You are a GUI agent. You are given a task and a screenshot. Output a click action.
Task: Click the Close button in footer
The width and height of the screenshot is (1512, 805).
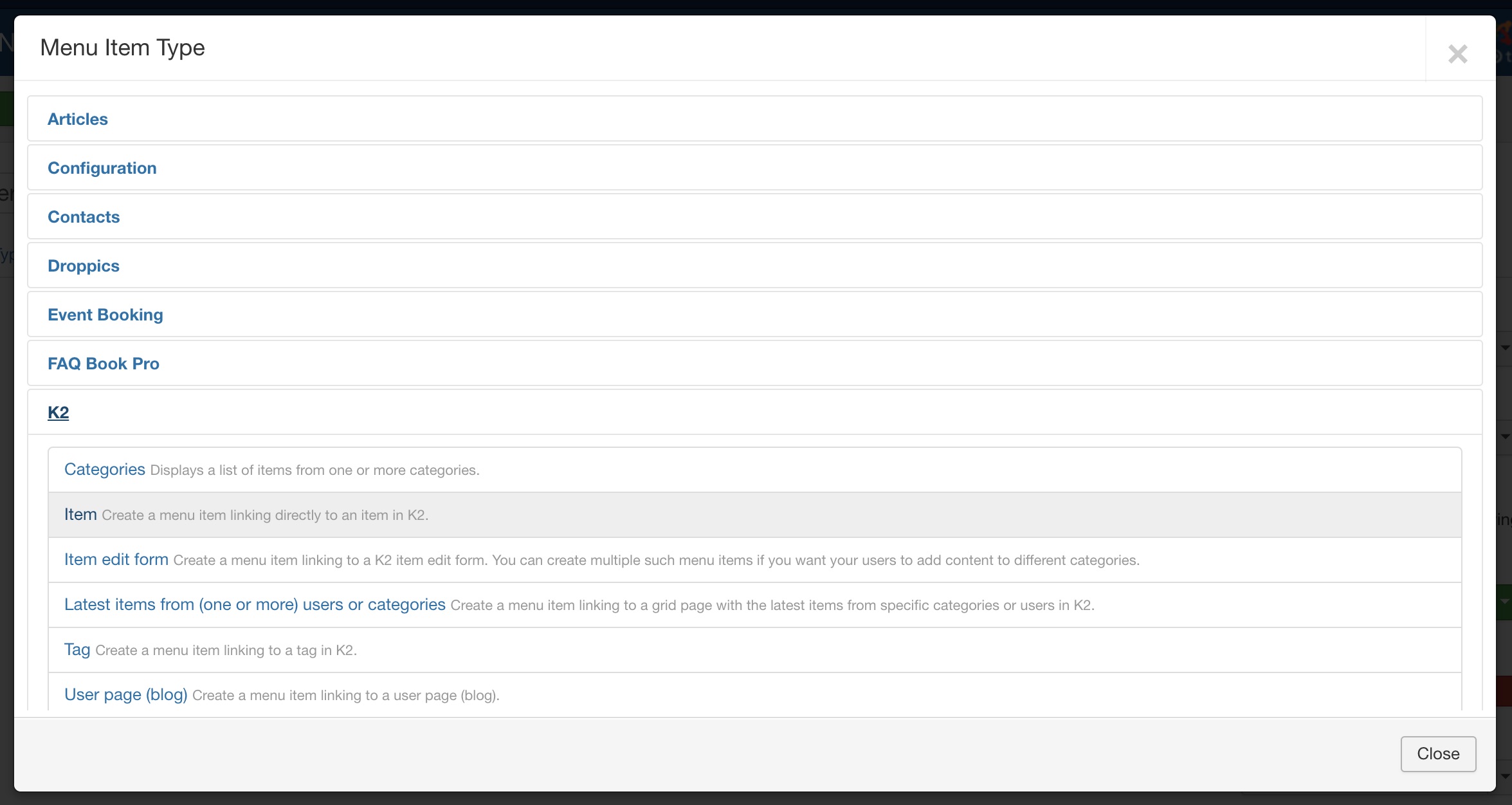[x=1438, y=754]
